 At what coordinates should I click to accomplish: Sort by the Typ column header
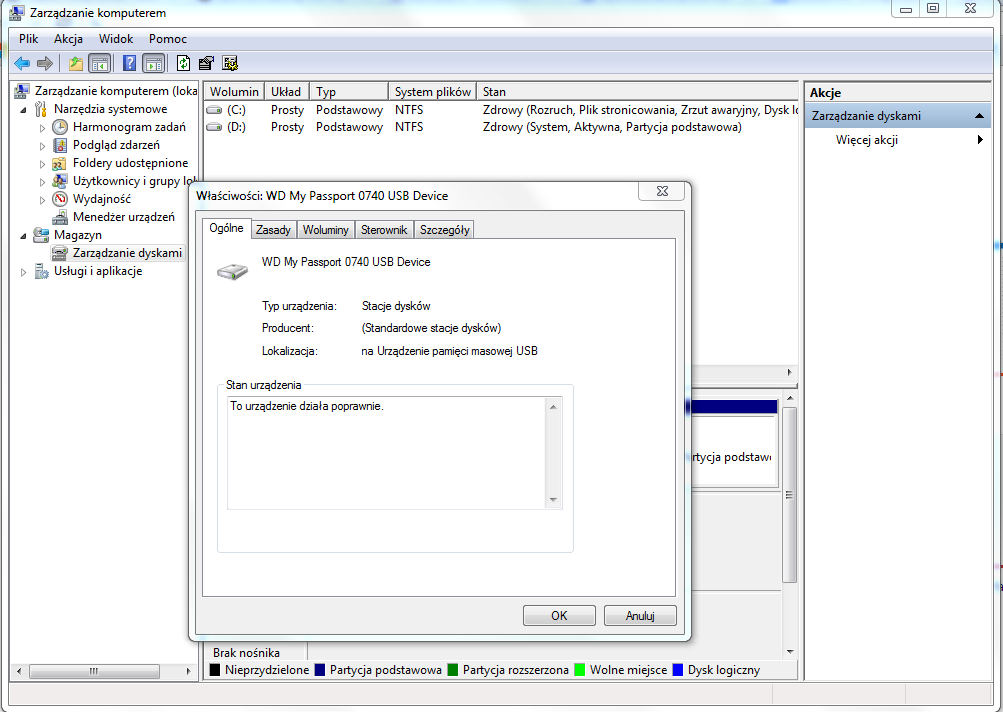tap(349, 91)
